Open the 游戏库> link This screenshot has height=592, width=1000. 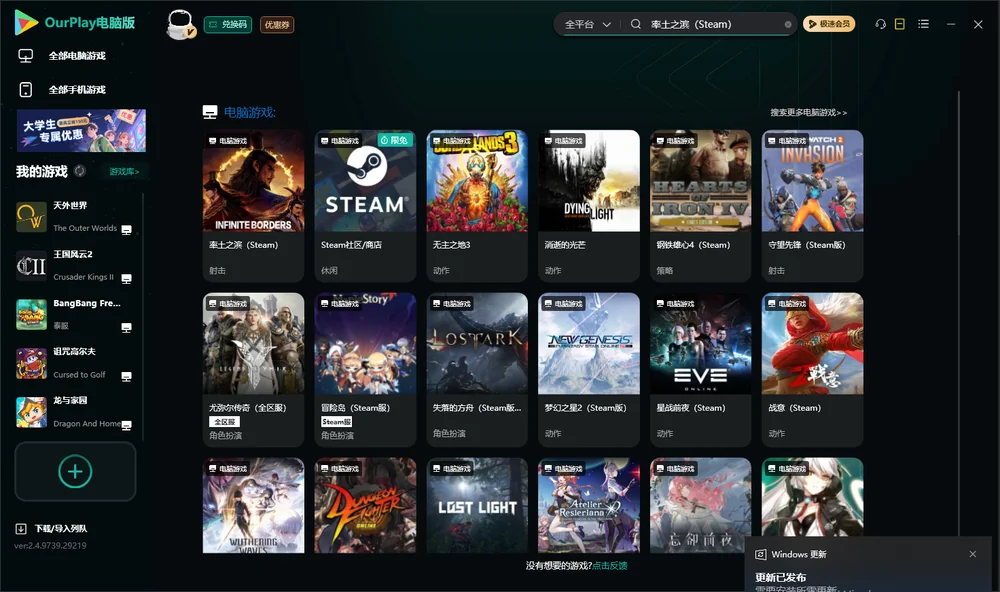[124, 172]
